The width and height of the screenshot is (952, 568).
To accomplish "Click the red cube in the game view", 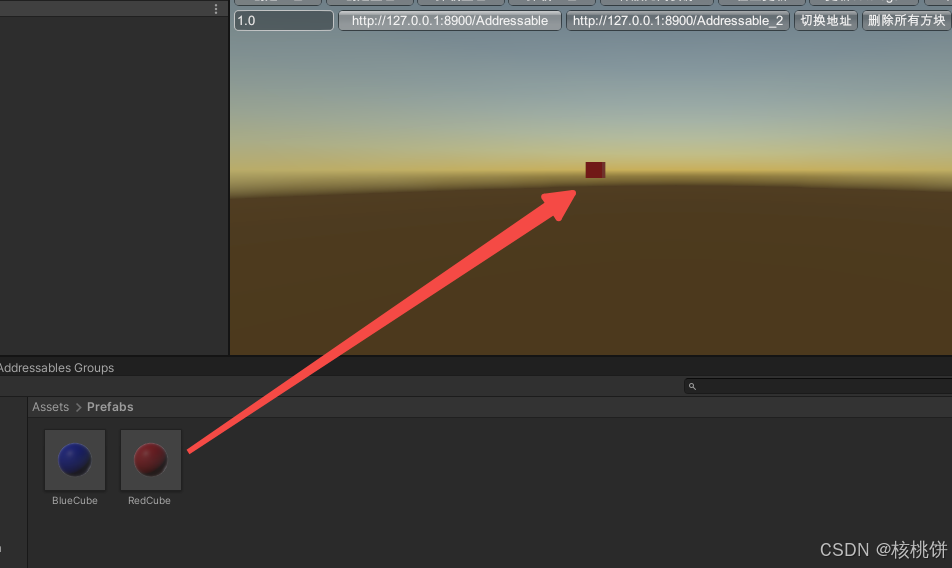I will point(595,170).
